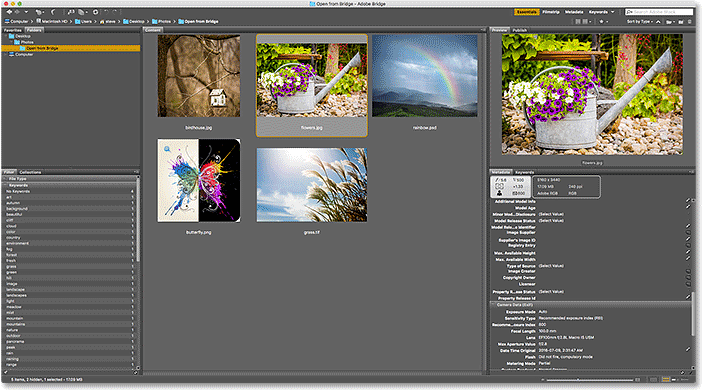Viewport: 704px width, 392px height.
Task: Click the Delete item trash icon
Action: [690, 22]
